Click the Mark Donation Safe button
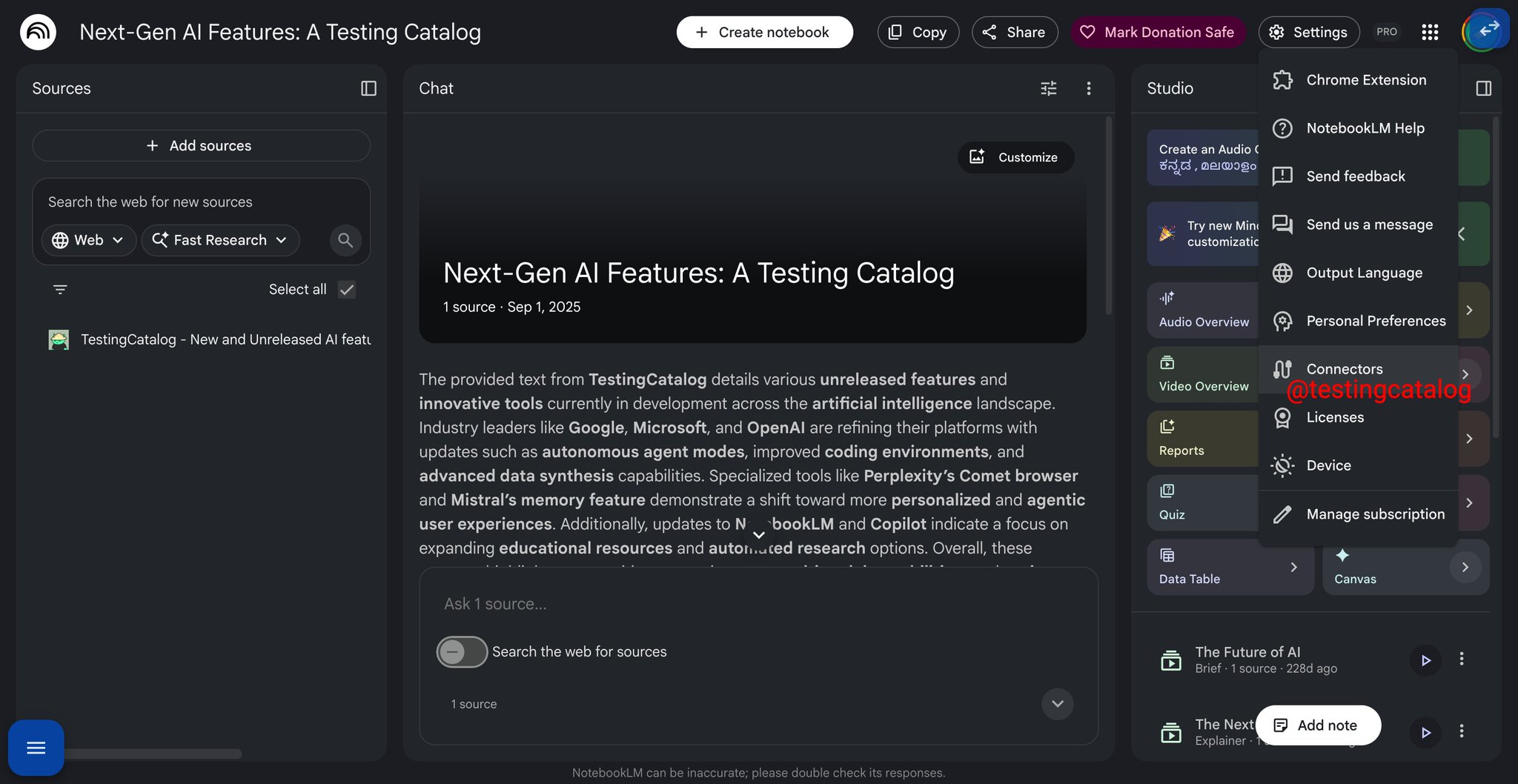The width and height of the screenshot is (1518, 784). (x=1157, y=32)
